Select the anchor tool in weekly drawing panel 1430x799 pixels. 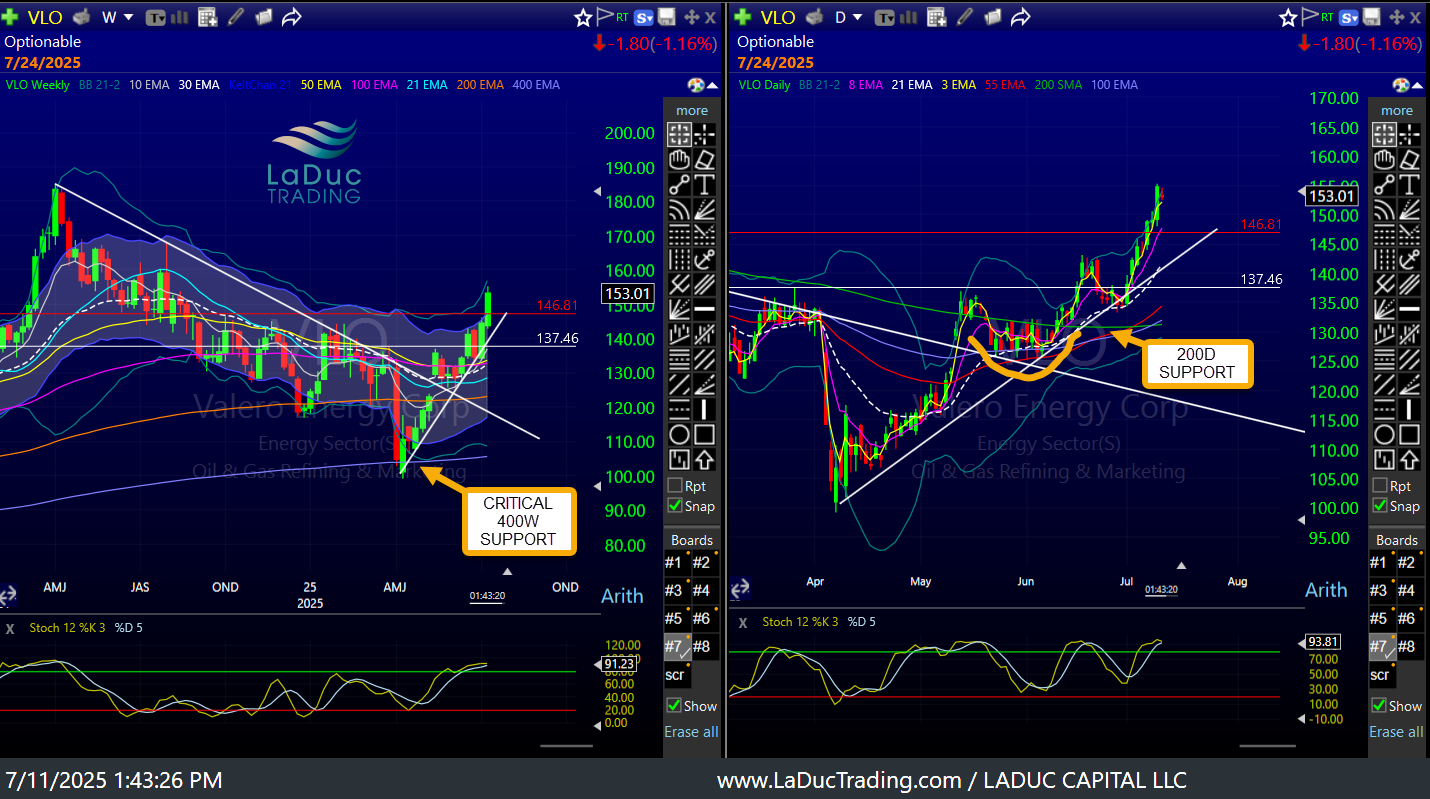point(704,259)
